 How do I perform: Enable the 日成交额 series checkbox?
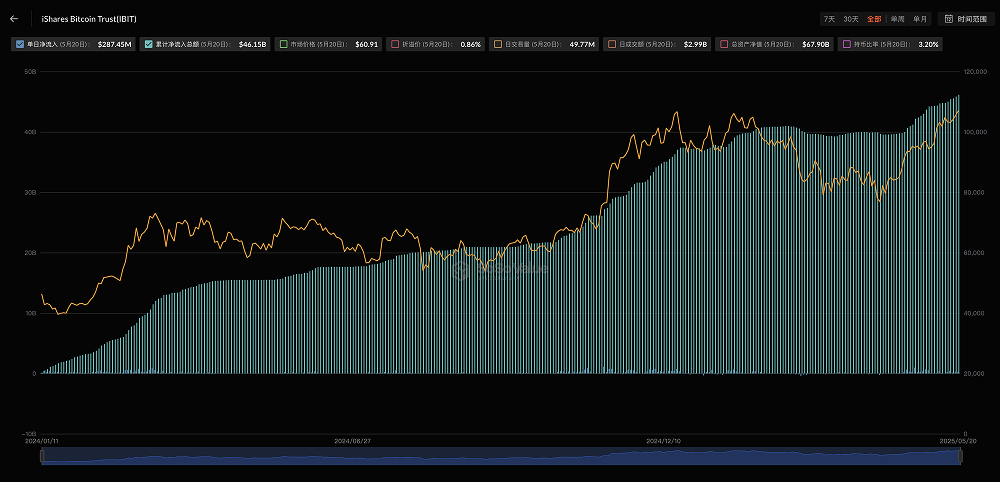point(612,45)
